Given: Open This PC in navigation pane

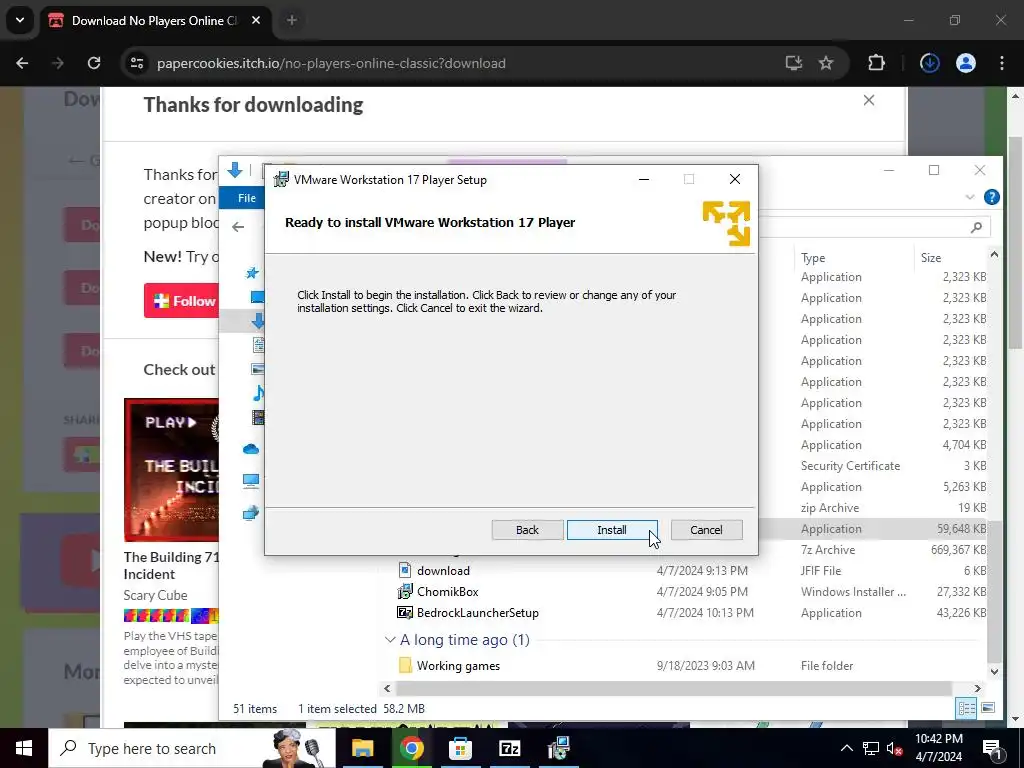Looking at the screenshot, I should click(251, 481).
